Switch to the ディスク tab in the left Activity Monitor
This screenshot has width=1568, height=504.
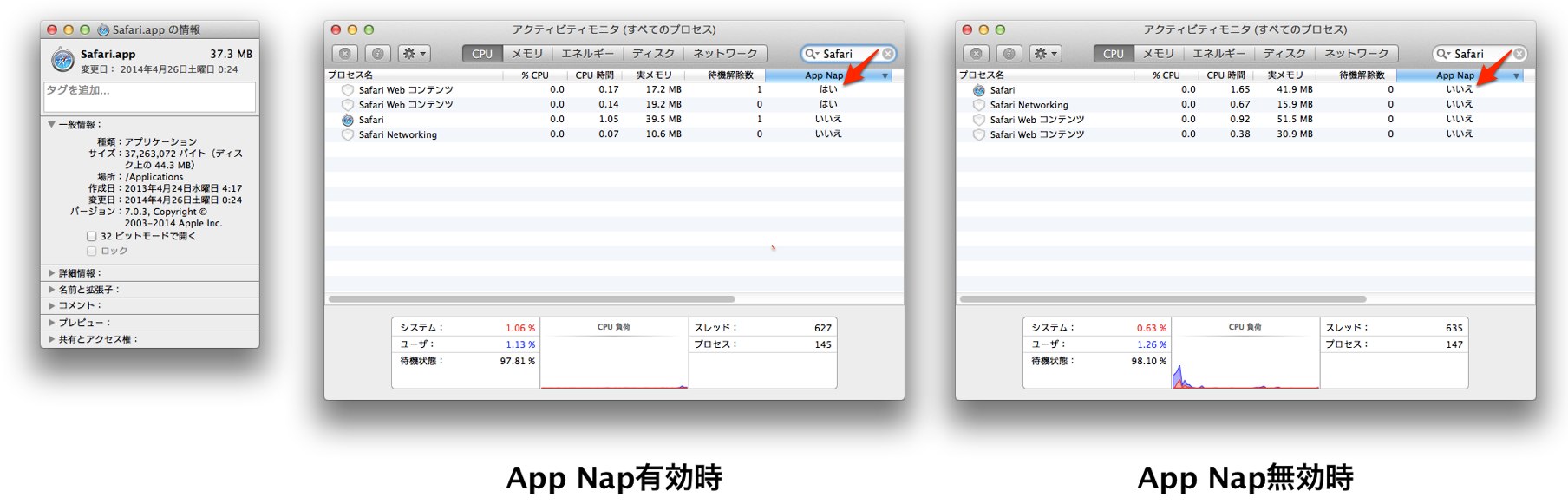[x=653, y=54]
